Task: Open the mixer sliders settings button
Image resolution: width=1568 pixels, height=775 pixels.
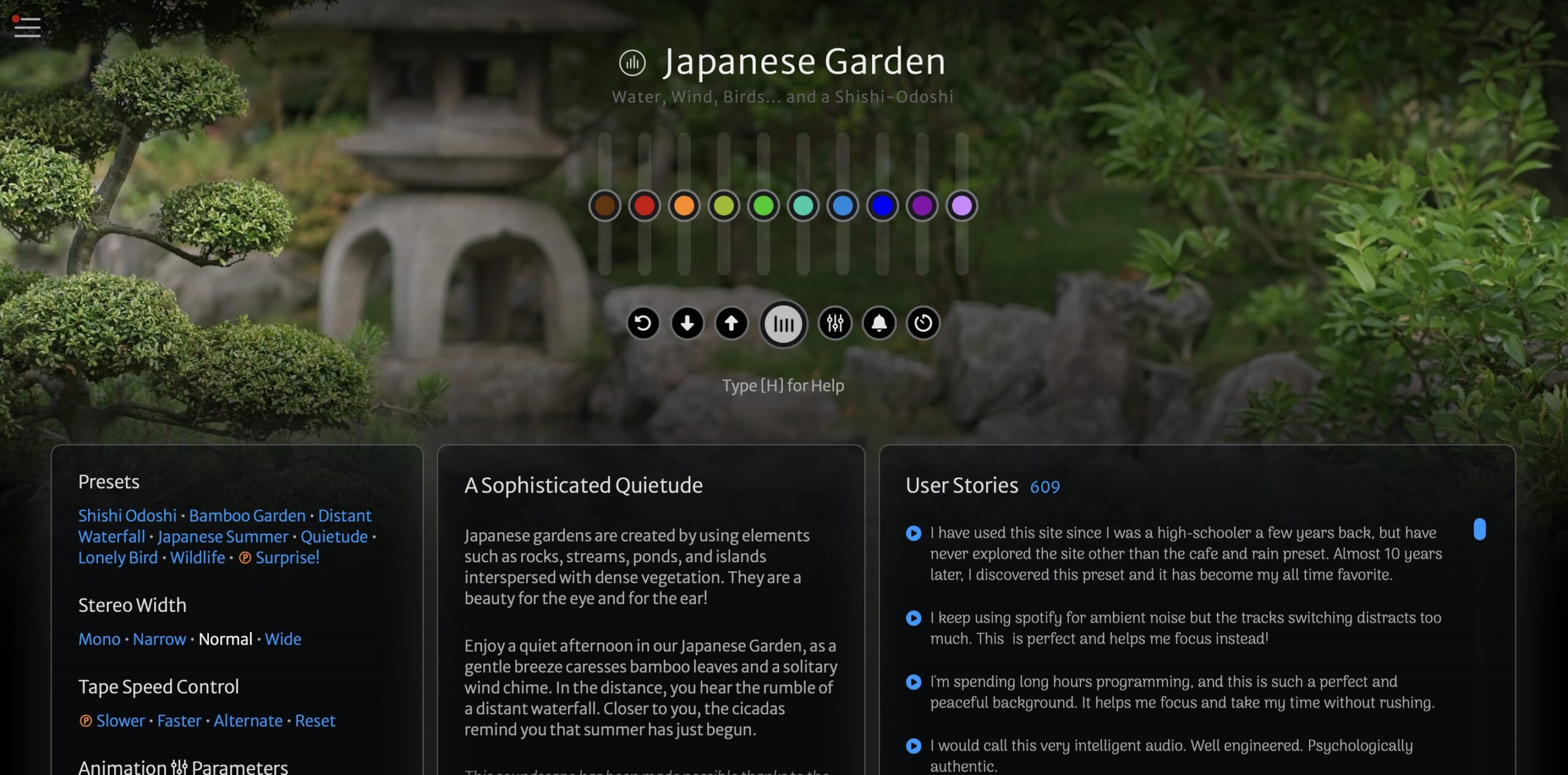Action: pos(835,323)
